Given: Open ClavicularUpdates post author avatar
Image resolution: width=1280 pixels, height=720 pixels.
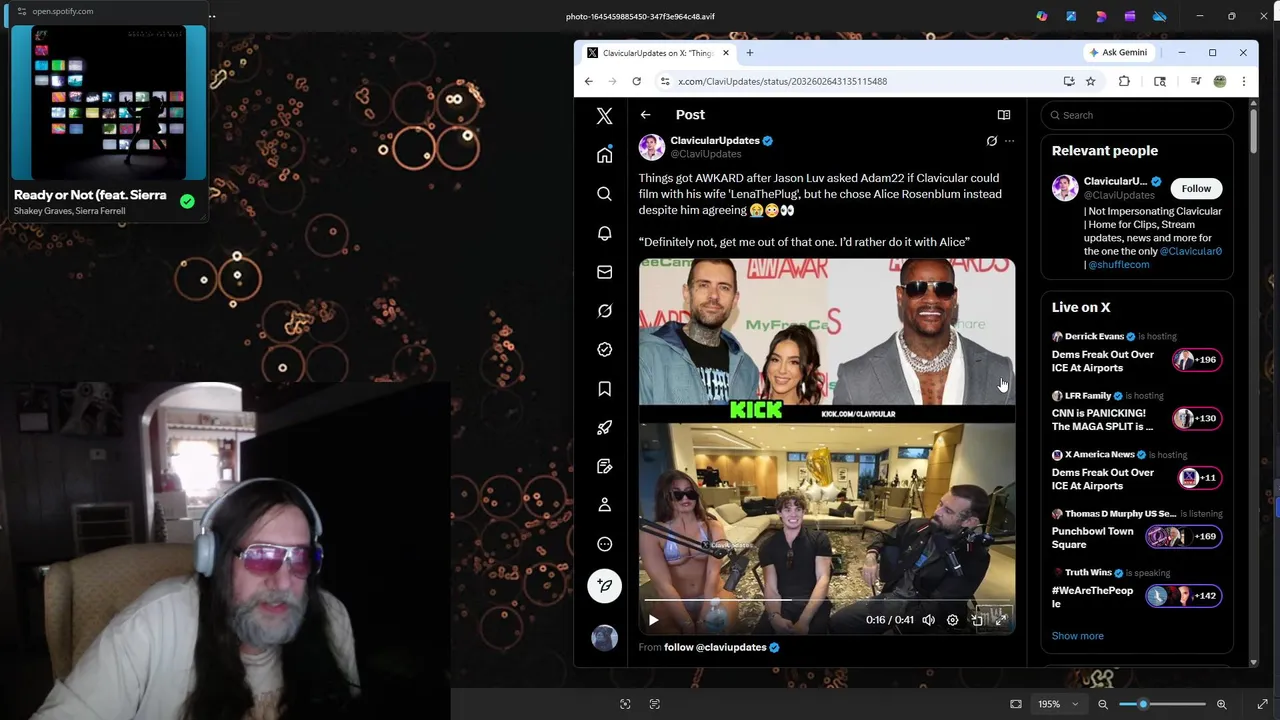Looking at the screenshot, I should click(652, 147).
